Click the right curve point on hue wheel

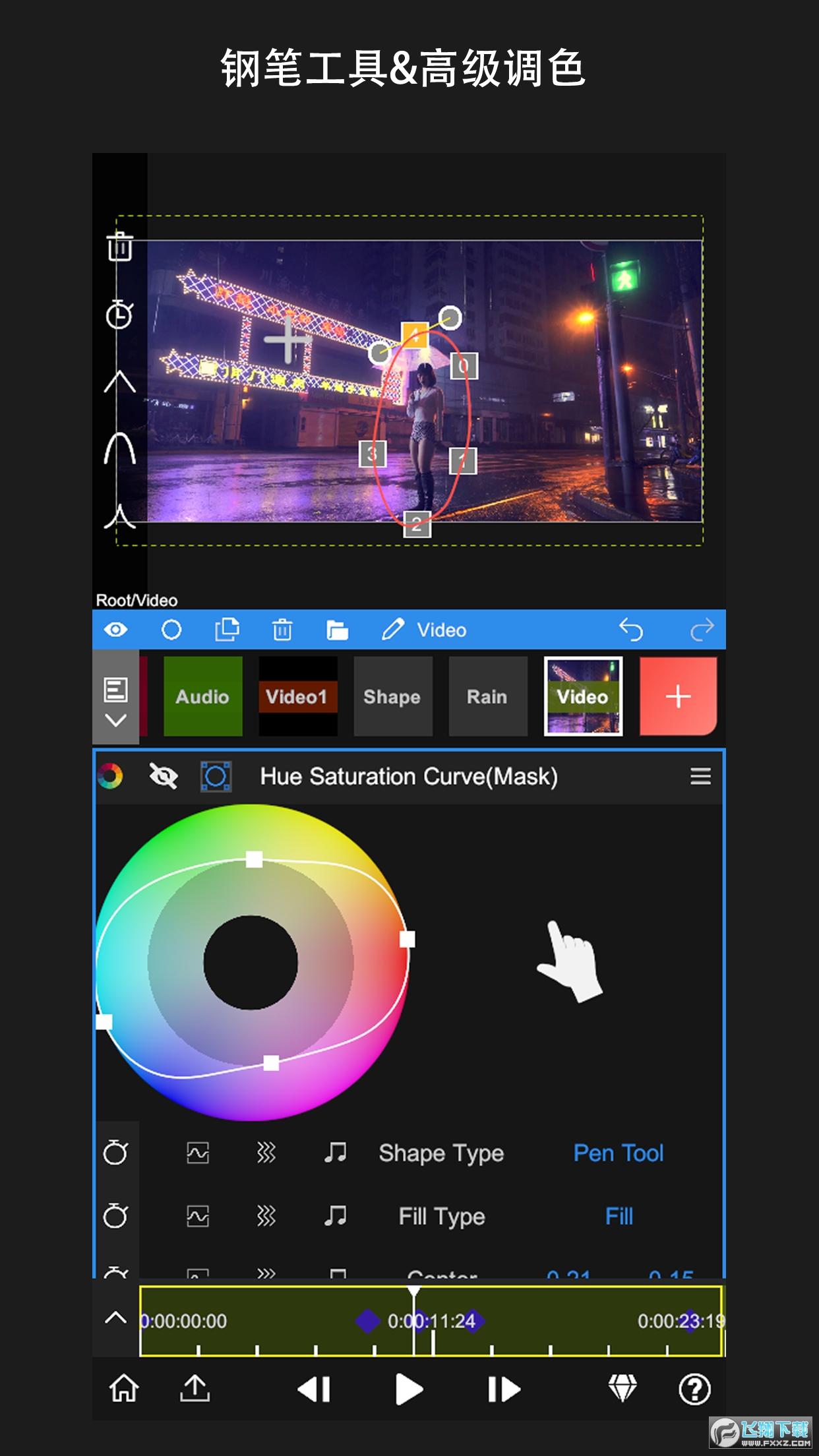coord(408,939)
